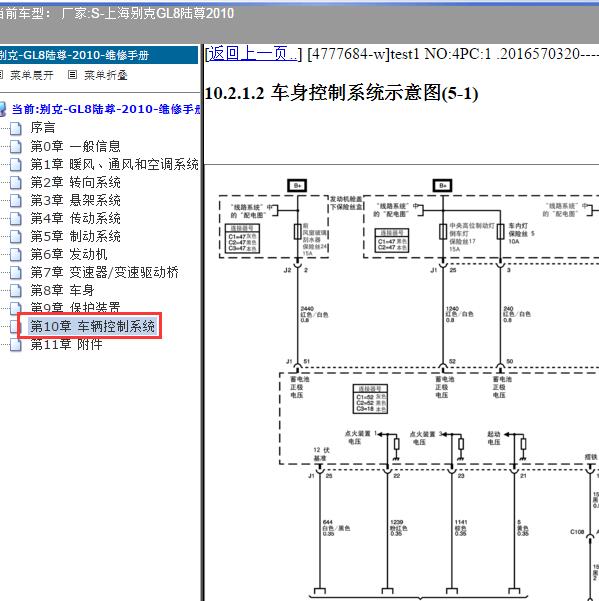Click the page icon beside 第1章

point(16,164)
